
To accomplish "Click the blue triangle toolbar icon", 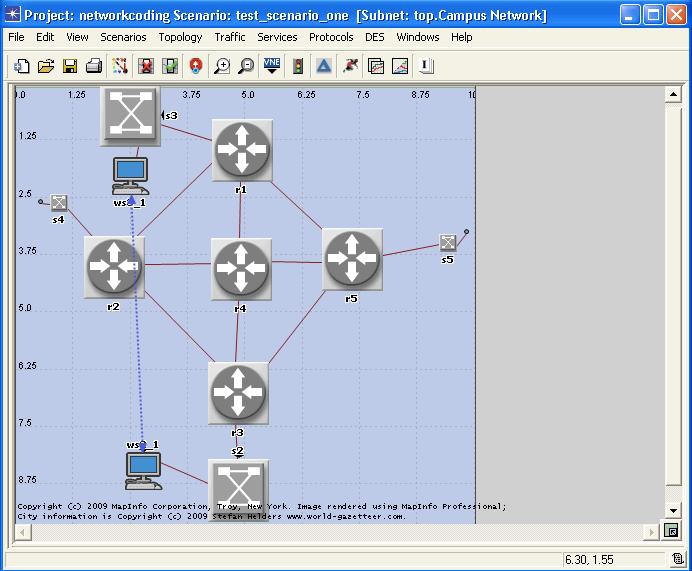I will tap(323, 66).
